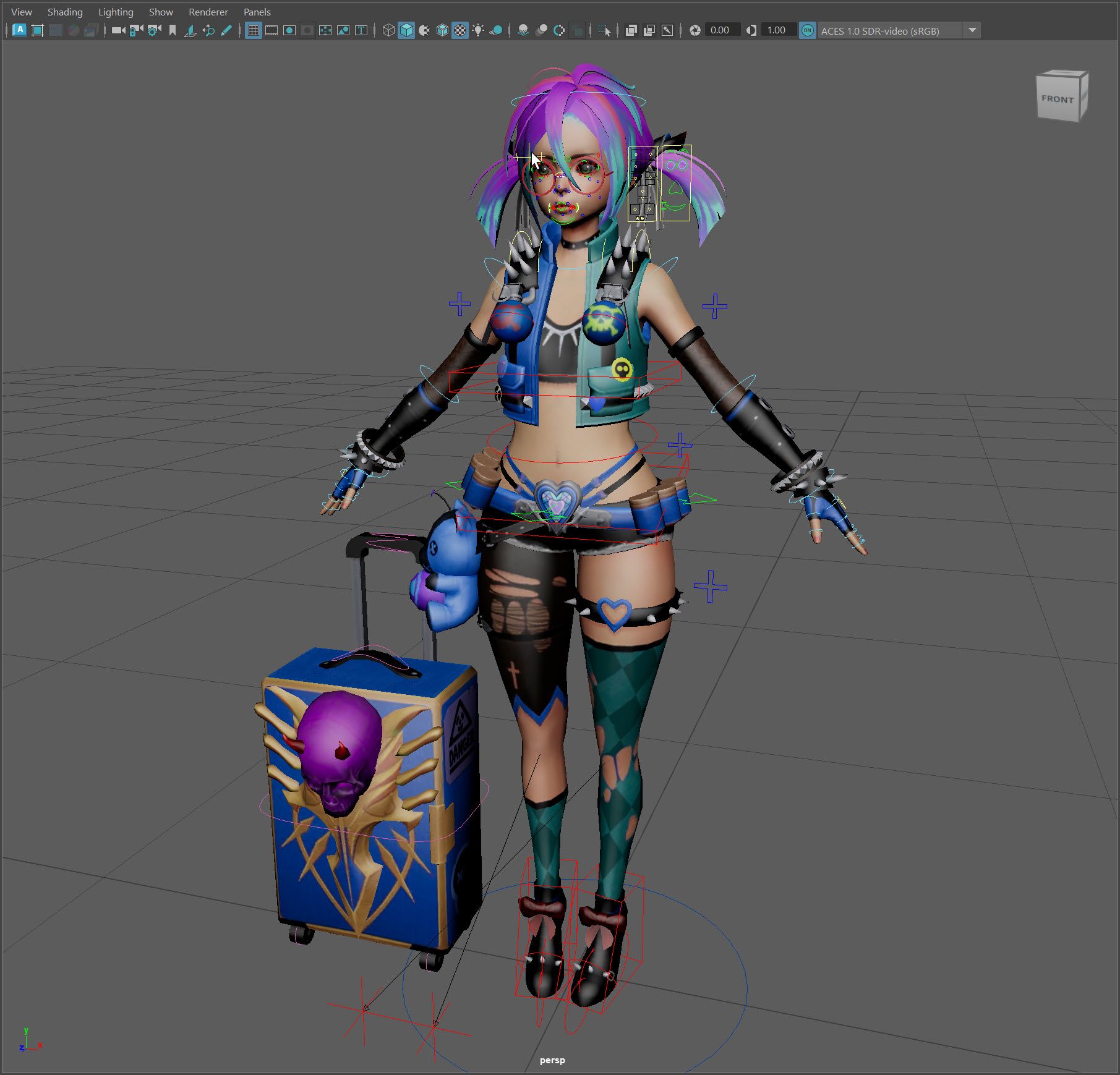Click the X-Ray Active Components icon
1120x1075 pixels.
tap(649, 30)
